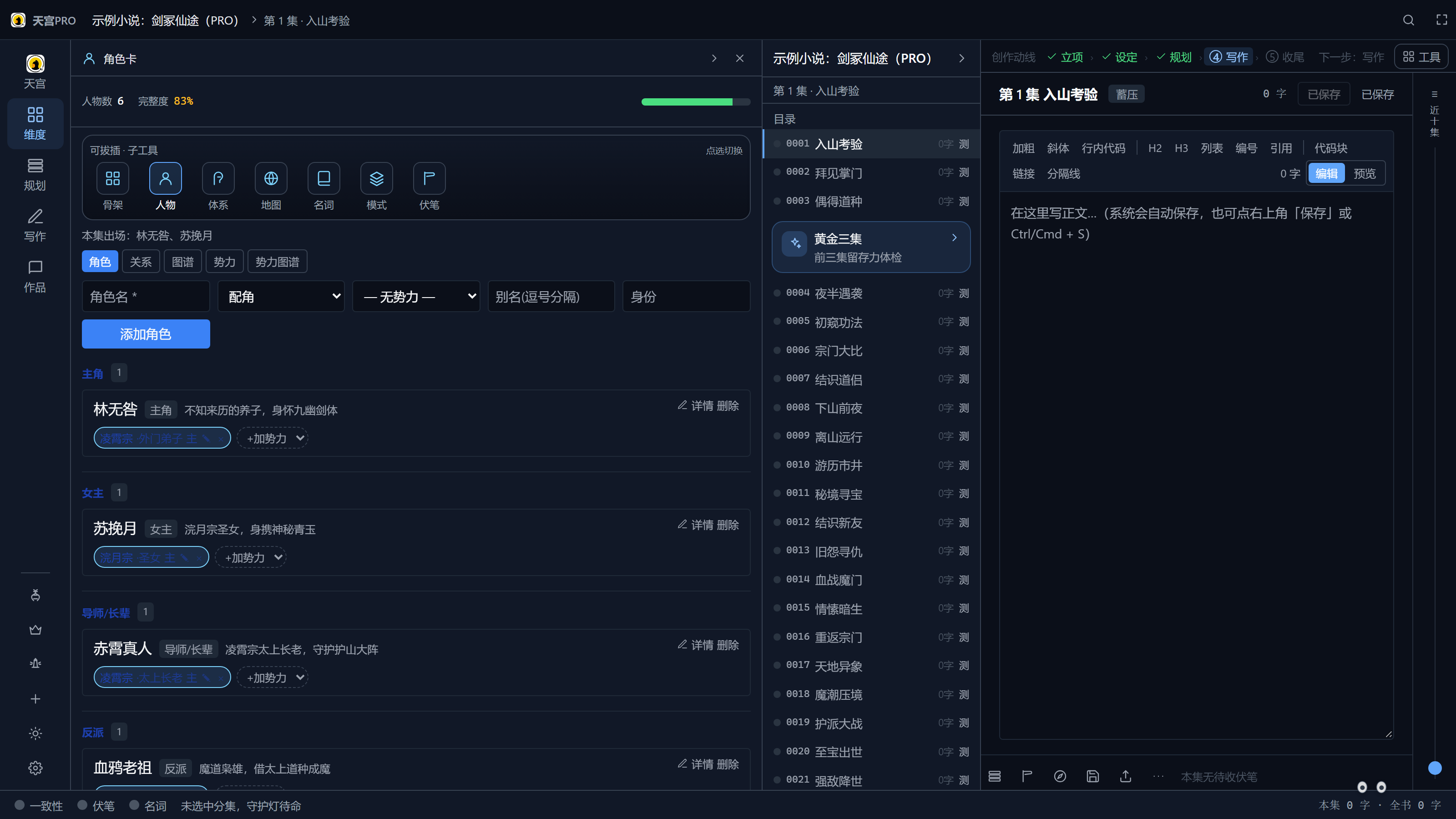Open 规划 in the left sidebar
The width and height of the screenshot is (1456, 819).
(35, 174)
